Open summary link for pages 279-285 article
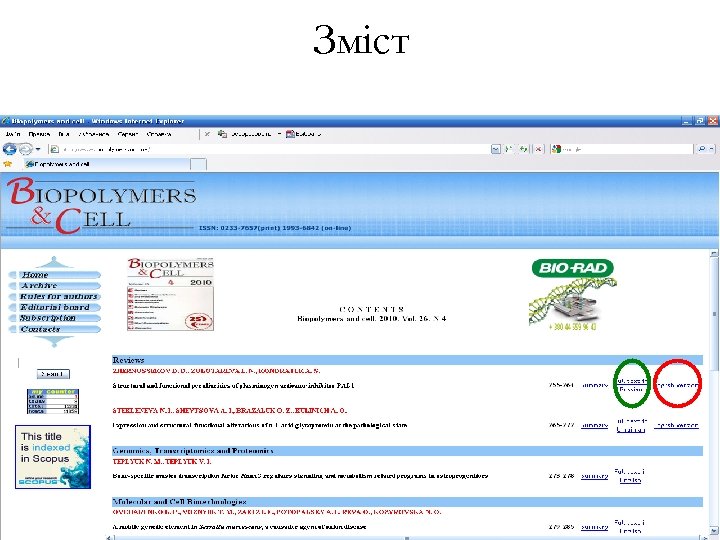This screenshot has width=720, height=540. click(x=595, y=527)
